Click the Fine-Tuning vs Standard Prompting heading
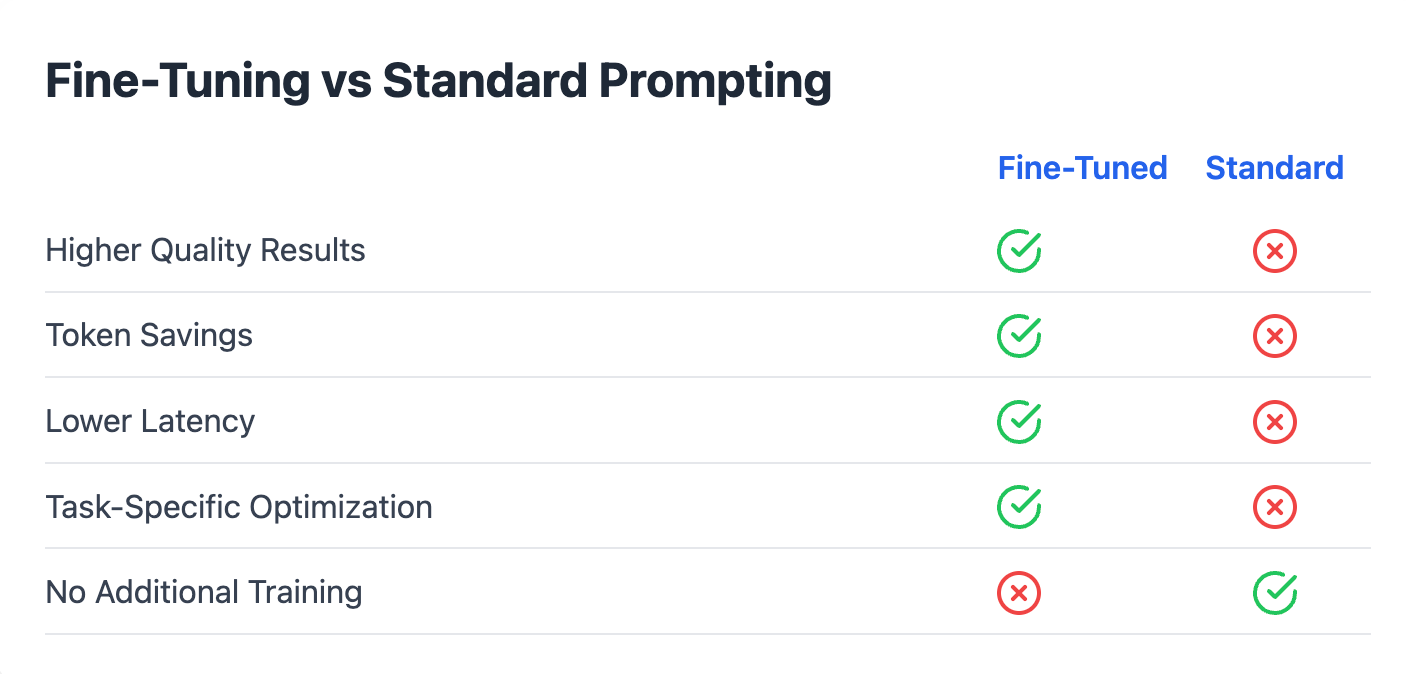Image resolution: width=1406 pixels, height=674 pixels. [439, 82]
